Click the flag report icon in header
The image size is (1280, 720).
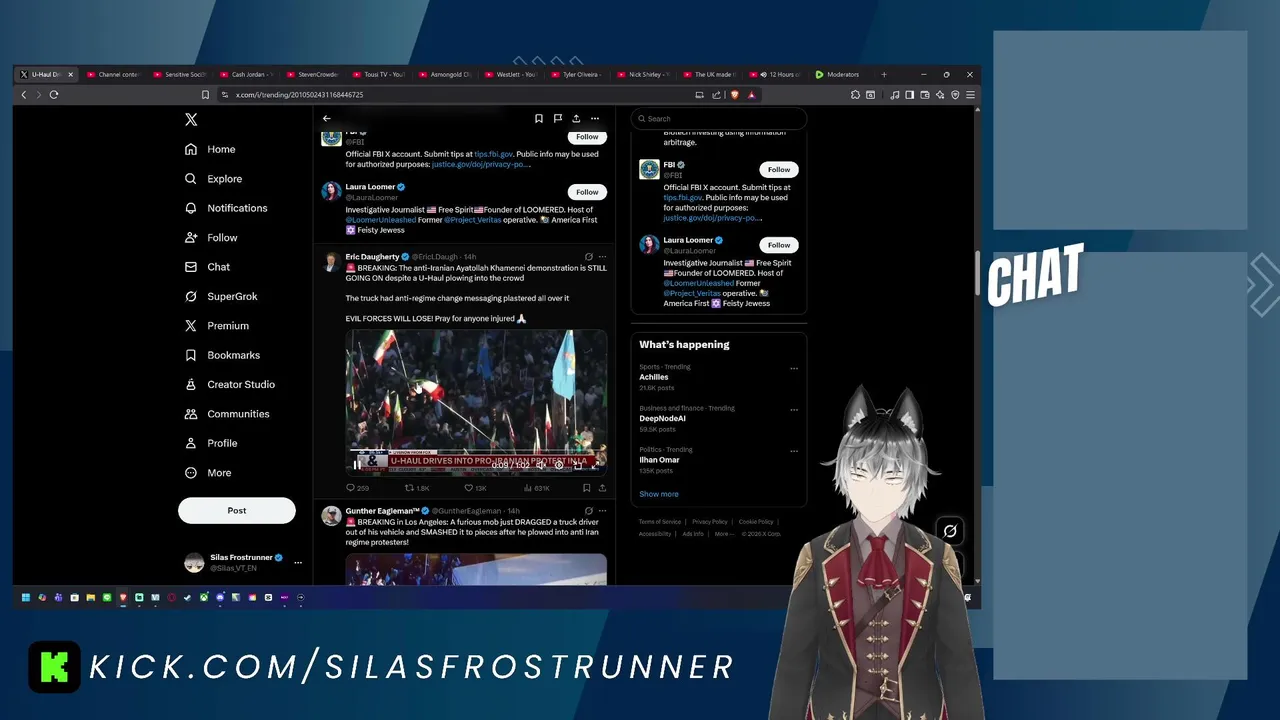click(557, 118)
